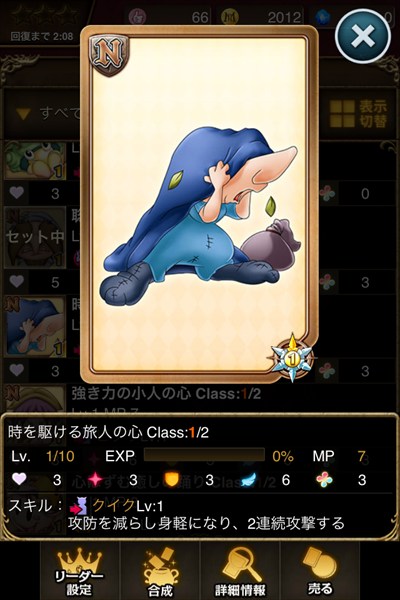Click the star rank 1 badge
400x600 pixels.
[x=293, y=358]
